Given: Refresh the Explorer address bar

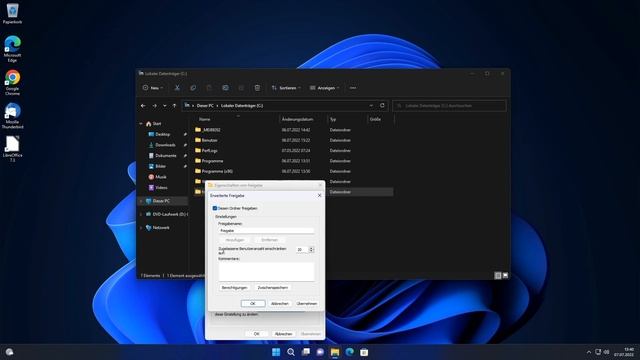Looking at the screenshot, I should click(x=382, y=105).
